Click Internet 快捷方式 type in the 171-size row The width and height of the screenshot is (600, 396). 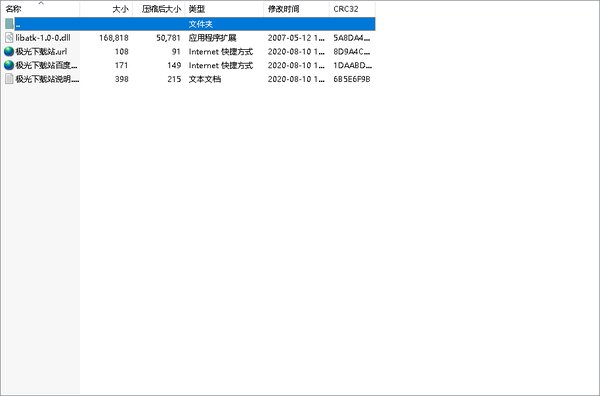click(x=221, y=65)
